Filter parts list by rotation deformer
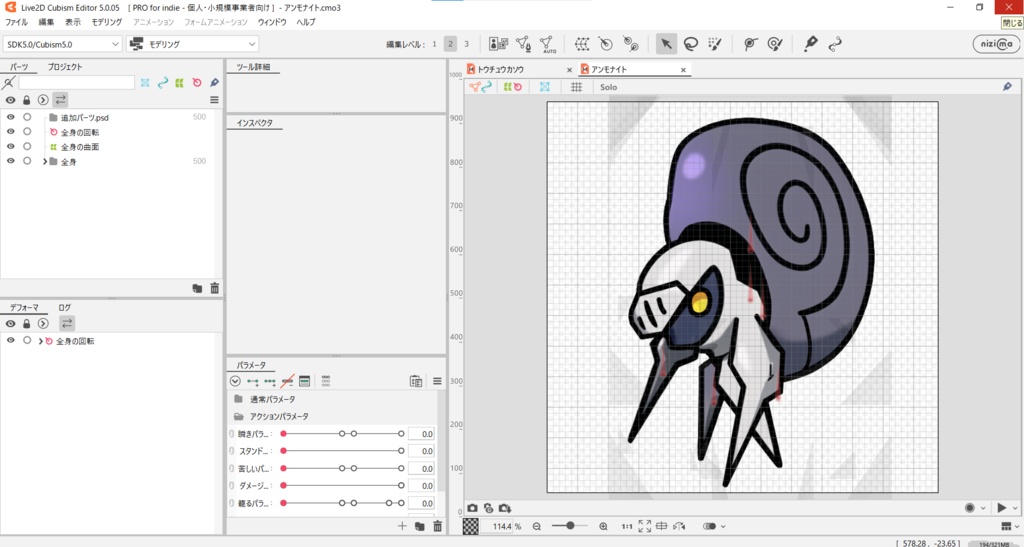 tap(197, 83)
